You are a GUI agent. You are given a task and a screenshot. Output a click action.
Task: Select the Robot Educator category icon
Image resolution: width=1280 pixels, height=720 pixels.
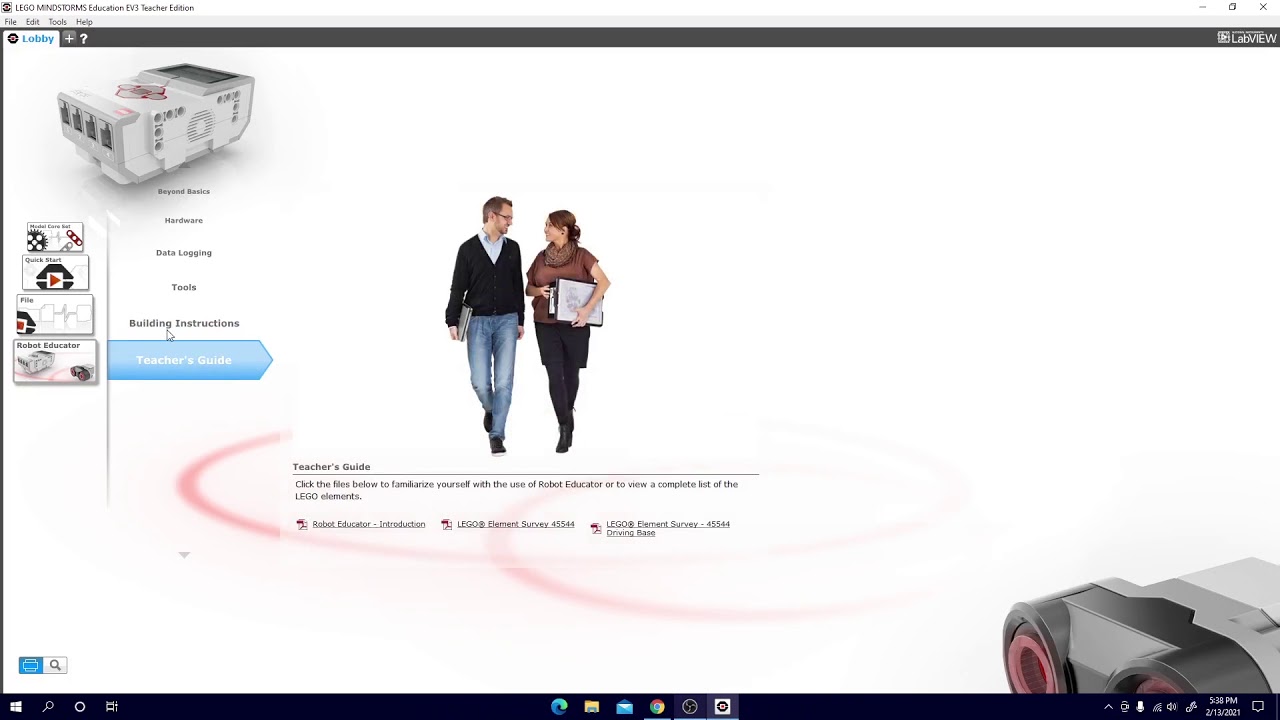55,361
